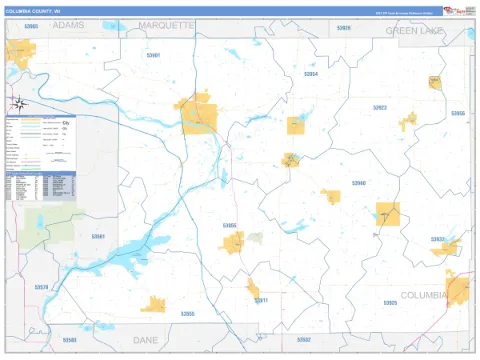Select ZIP code label 53925
The image size is (480, 360).
pyautogui.click(x=390, y=303)
